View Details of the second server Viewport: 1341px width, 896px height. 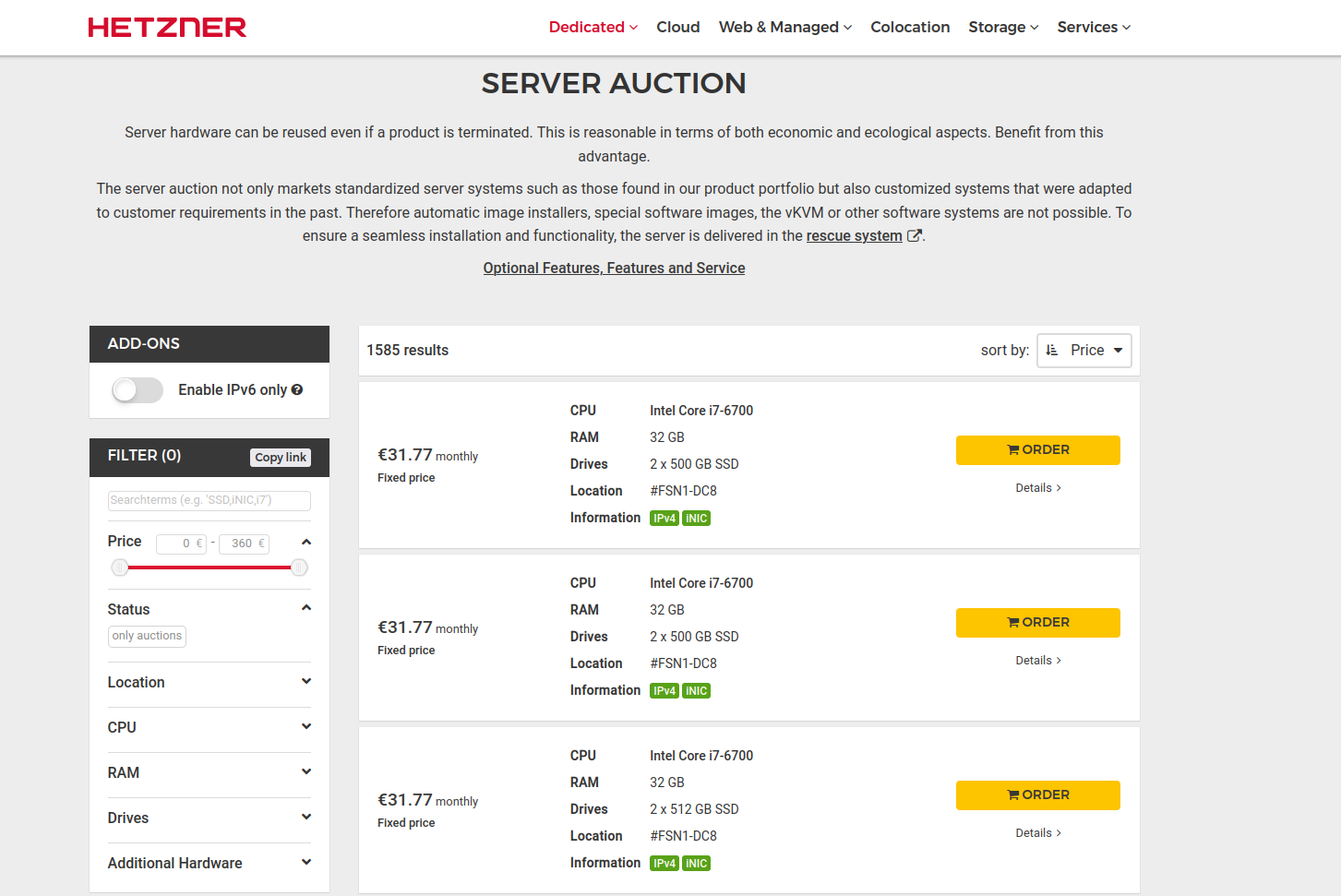[1038, 661]
